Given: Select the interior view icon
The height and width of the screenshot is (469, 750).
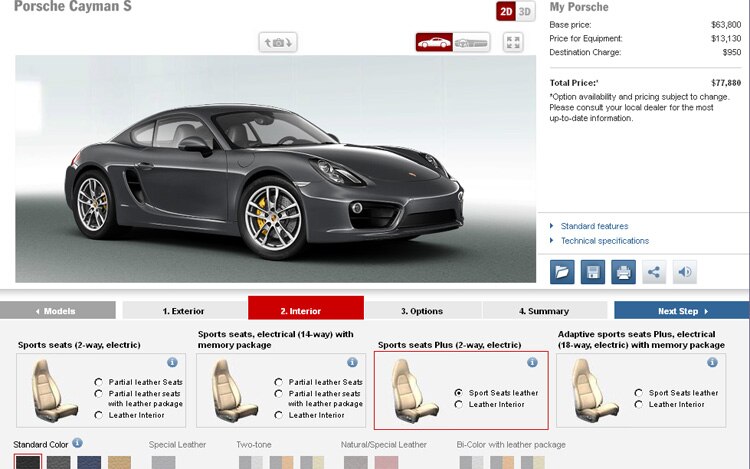Looking at the screenshot, I should (471, 43).
